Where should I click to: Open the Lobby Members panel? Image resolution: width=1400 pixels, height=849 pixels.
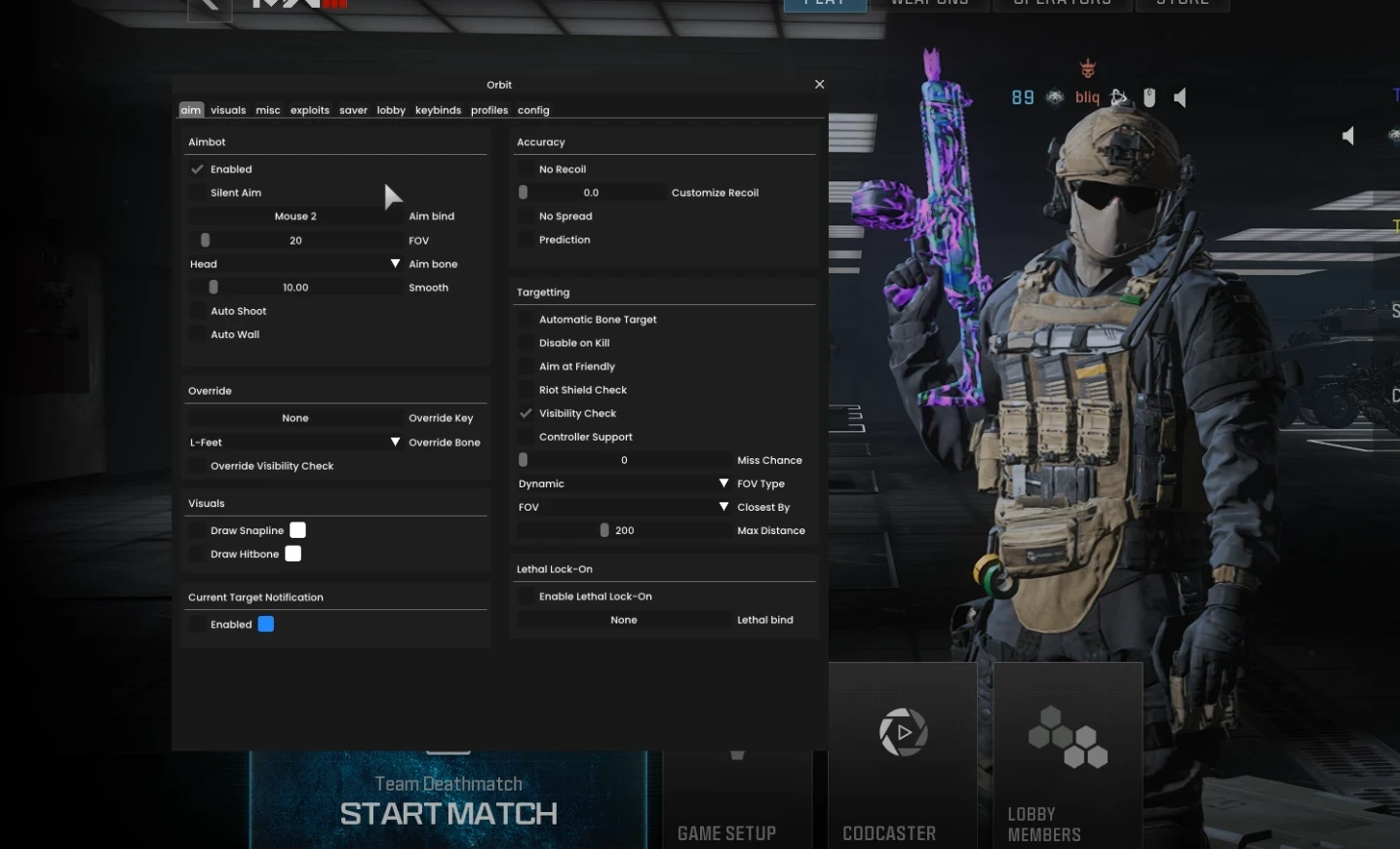(x=1068, y=756)
